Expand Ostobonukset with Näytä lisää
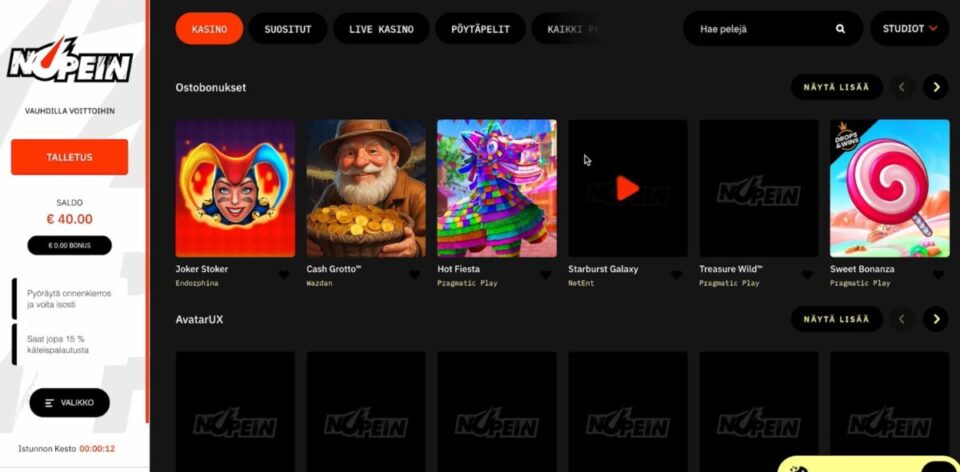This screenshot has height=472, width=960. pyautogui.click(x=836, y=87)
